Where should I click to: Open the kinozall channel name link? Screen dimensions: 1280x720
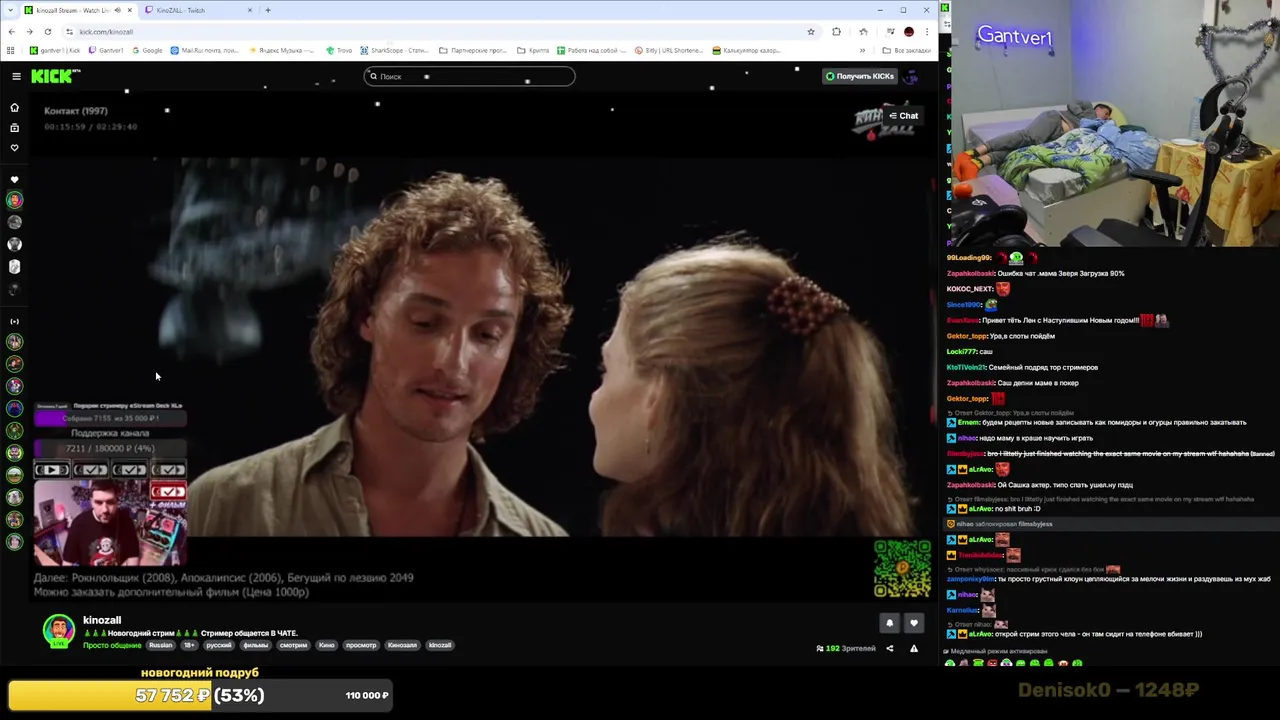[102, 620]
